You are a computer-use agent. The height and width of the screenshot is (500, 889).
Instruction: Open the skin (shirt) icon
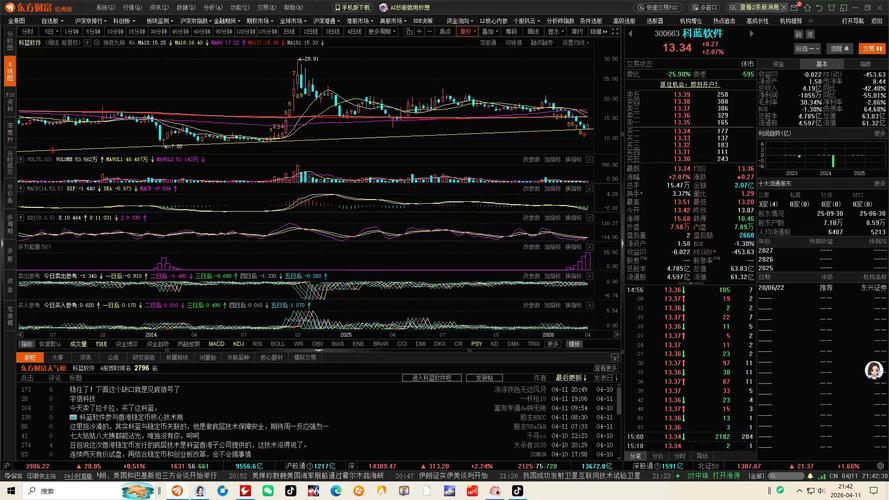point(831,7)
